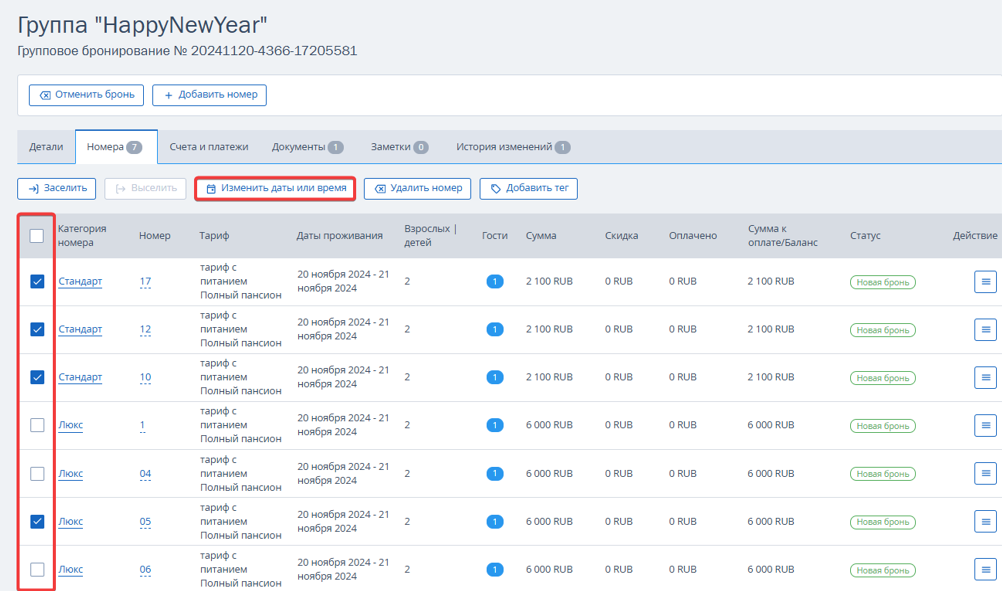The width and height of the screenshot is (1002, 591).
Task: Open Люкс category link for room 05
Action: point(70,521)
